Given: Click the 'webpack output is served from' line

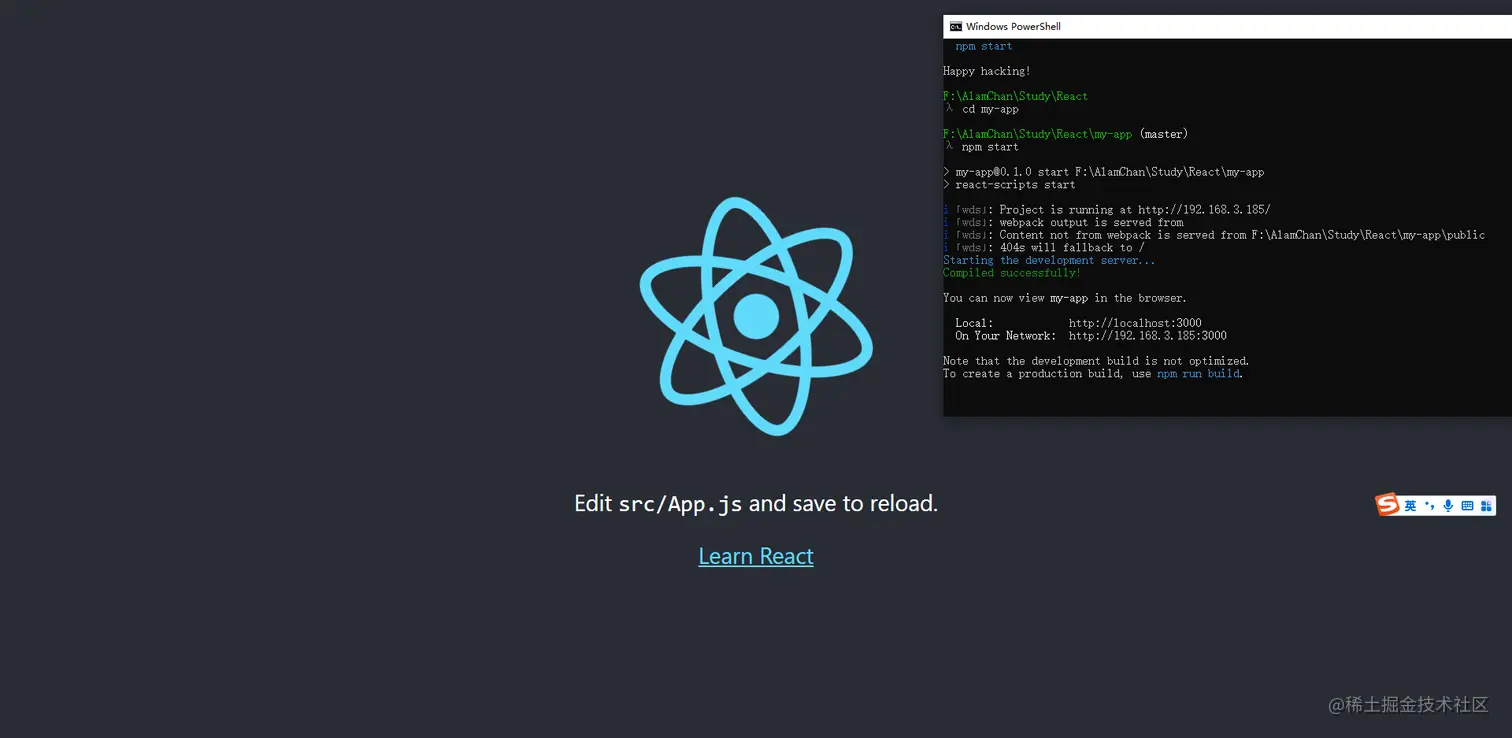Looking at the screenshot, I should 1063,223.
